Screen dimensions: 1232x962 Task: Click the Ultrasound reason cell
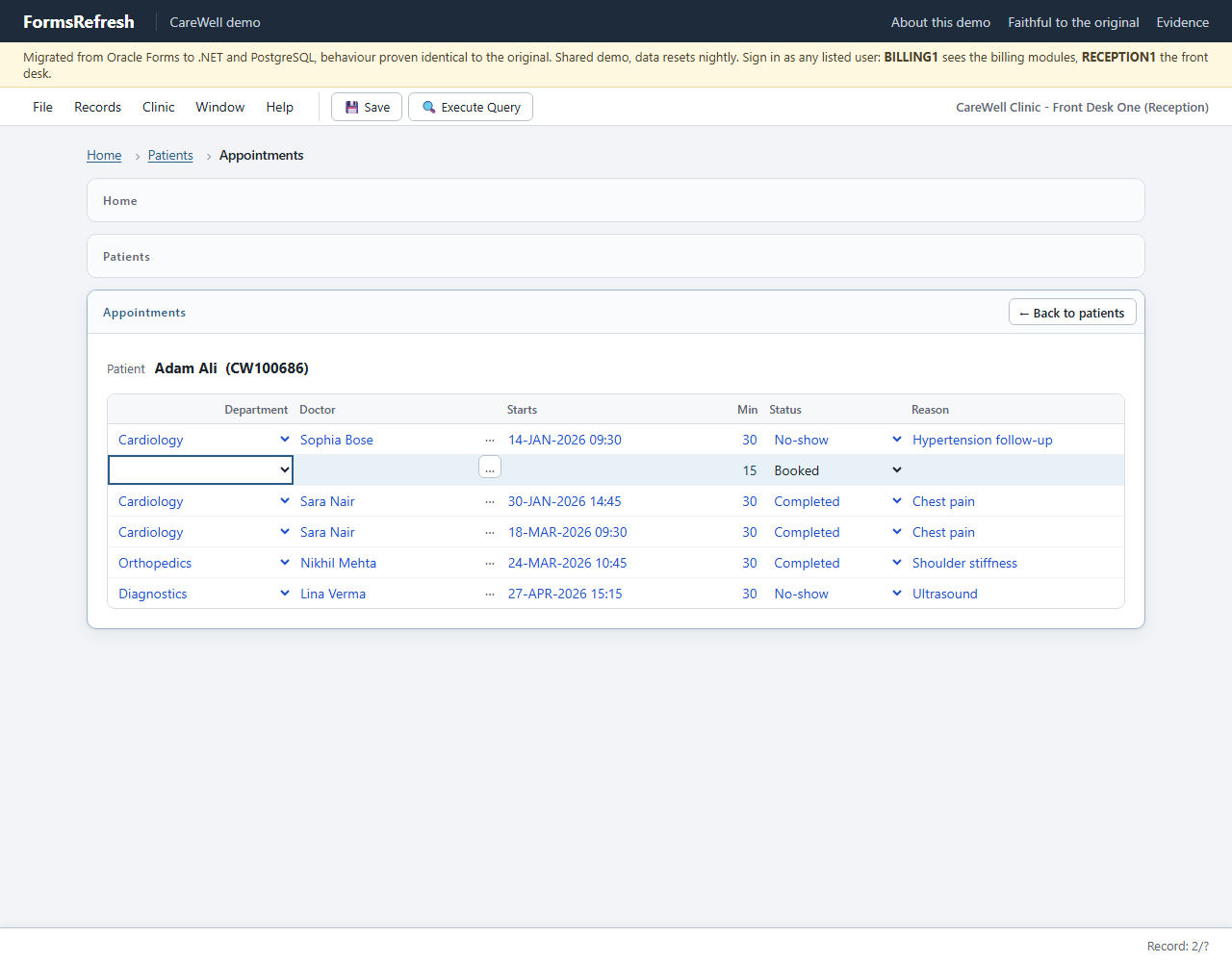945,594
